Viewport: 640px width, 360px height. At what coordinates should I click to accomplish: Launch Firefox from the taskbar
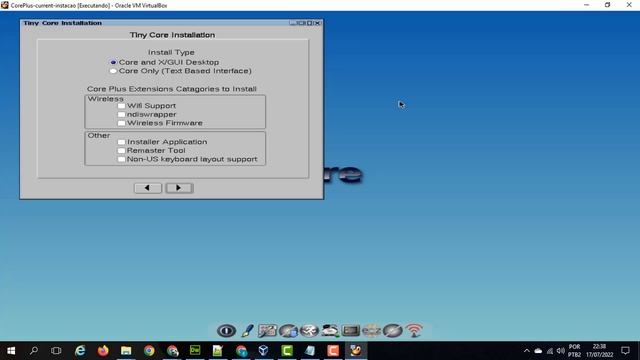click(103, 351)
